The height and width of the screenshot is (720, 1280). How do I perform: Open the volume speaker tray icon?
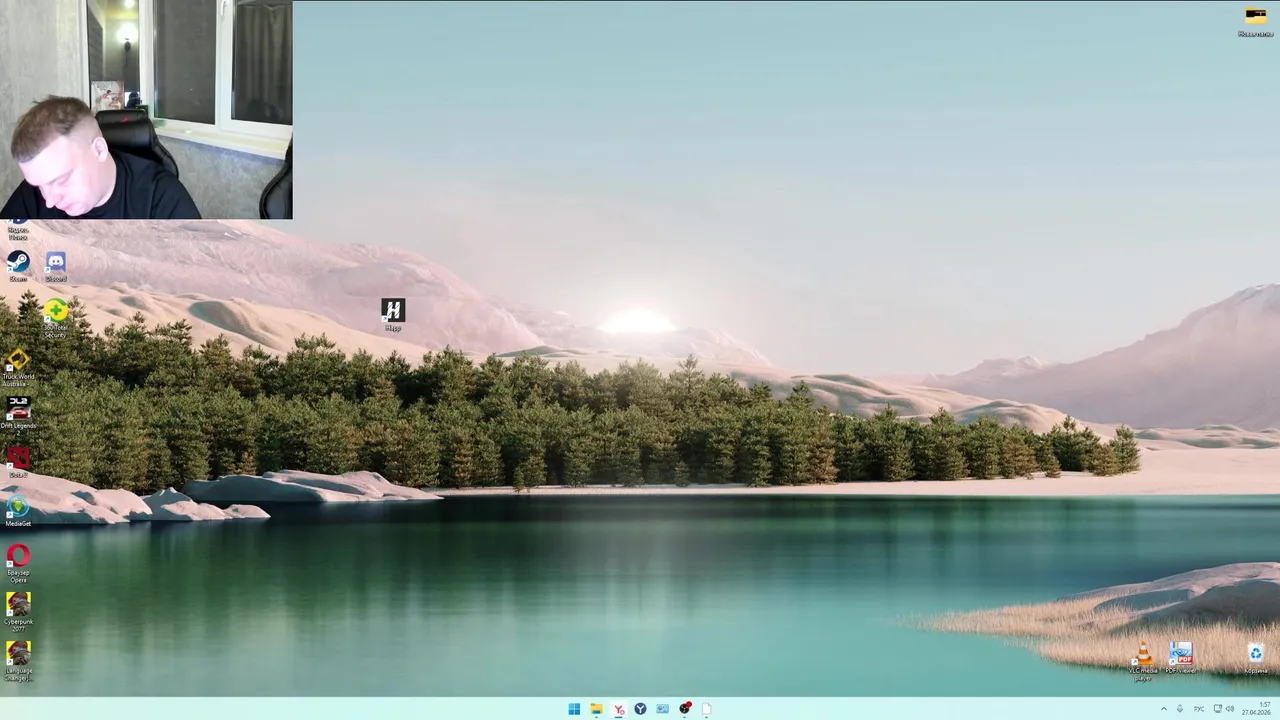(1230, 709)
